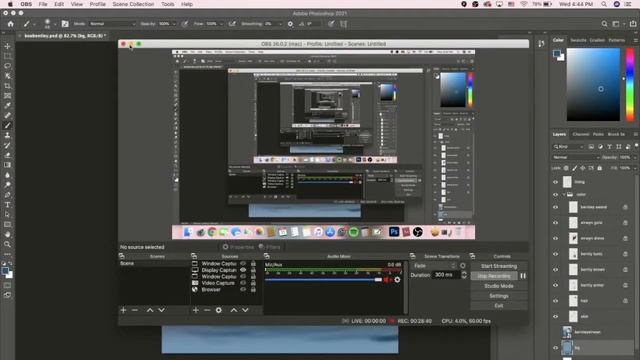The image size is (640, 360).
Task: Select the Eyedropper tool
Action: [7, 106]
